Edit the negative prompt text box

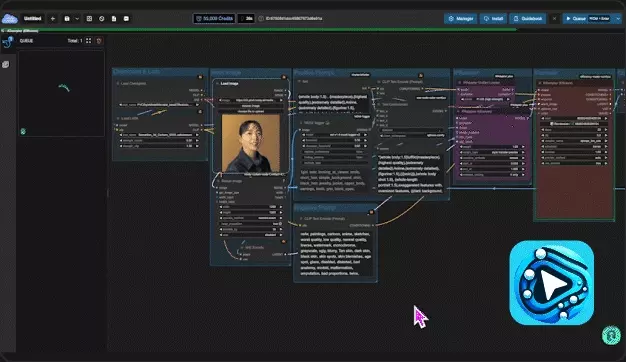(x=335, y=253)
